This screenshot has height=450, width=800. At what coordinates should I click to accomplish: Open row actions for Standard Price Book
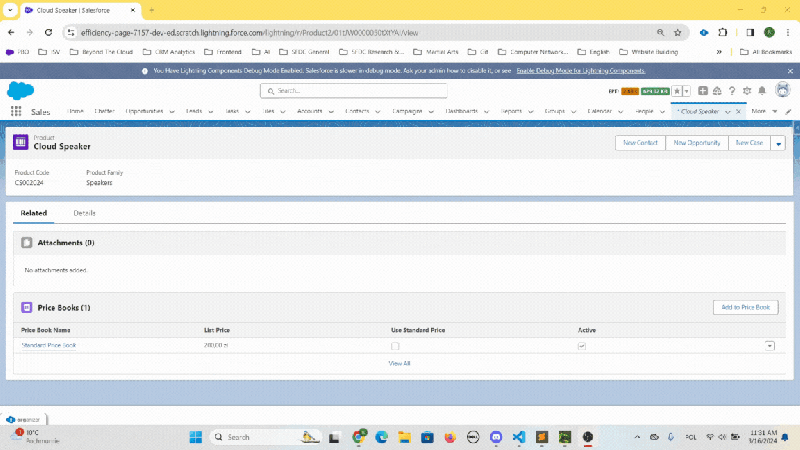tap(769, 346)
